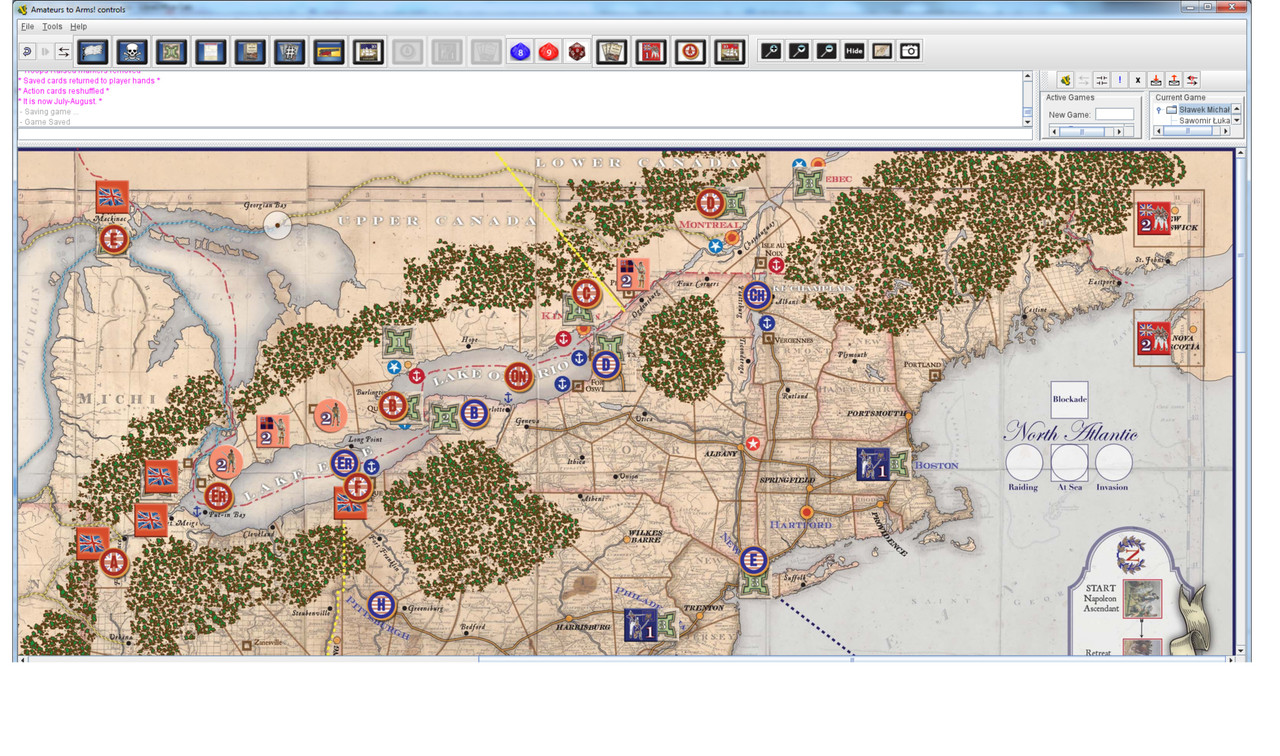Click the red down-arrow tray icon
Viewport: 1280px width, 756px height.
tap(1156, 80)
